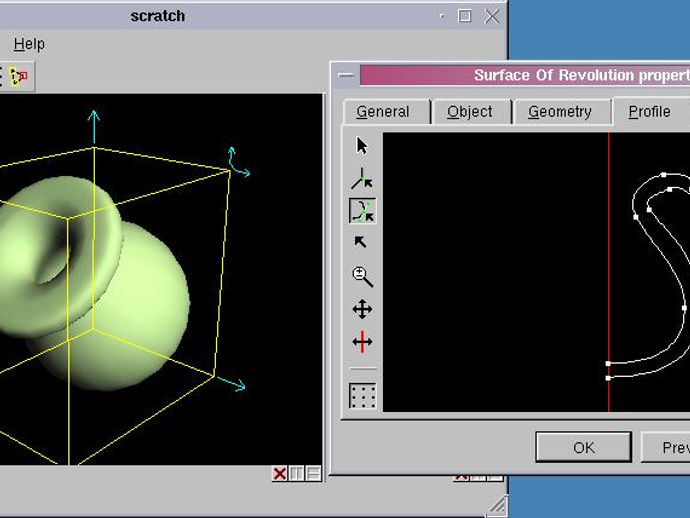Viewport: 690px width, 518px height.
Task: Click the scratch window resize grip
Action: click(497, 505)
